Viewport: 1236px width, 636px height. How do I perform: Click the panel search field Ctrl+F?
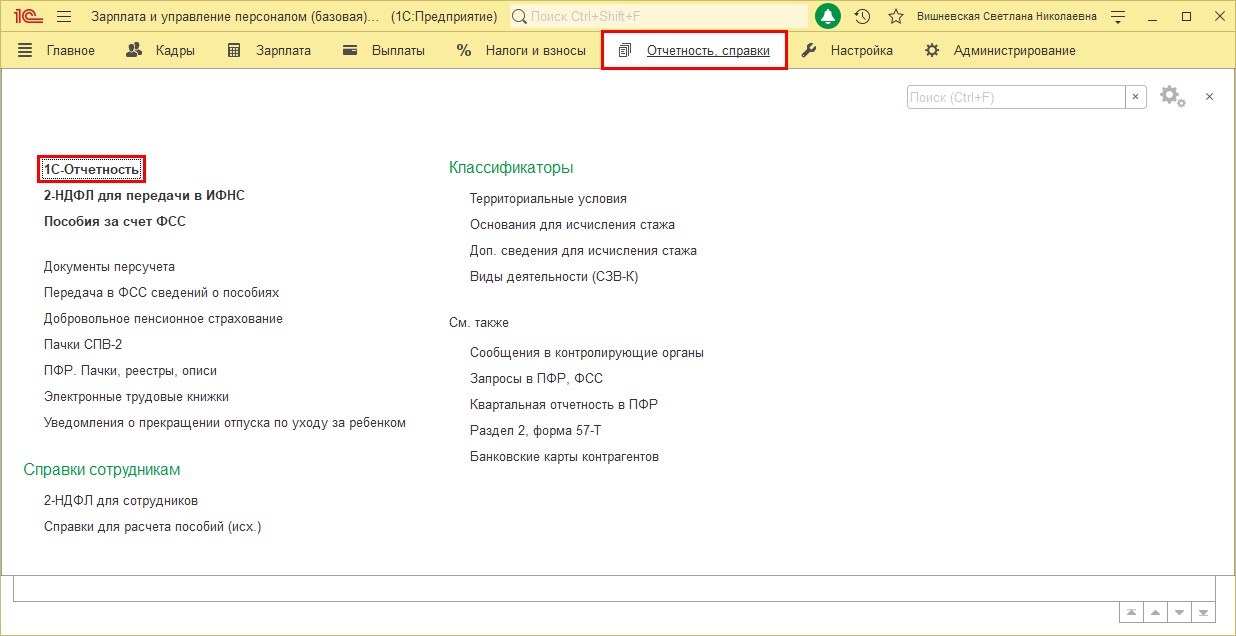(1016, 97)
